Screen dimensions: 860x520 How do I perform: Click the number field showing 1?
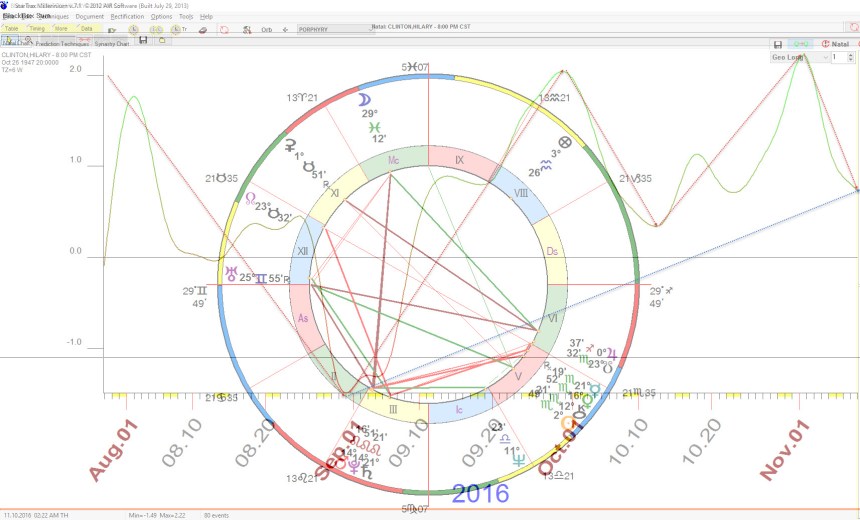click(839, 57)
